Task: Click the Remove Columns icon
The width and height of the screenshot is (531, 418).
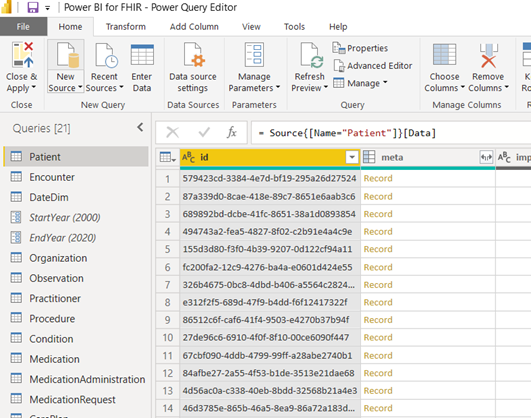Action: coord(488,55)
